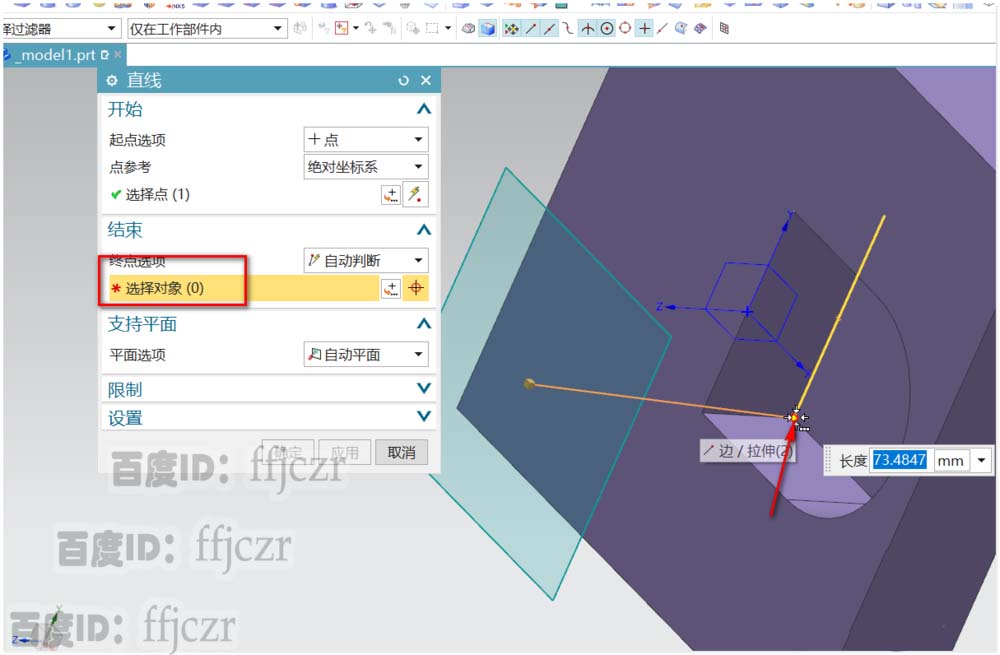Select the gray wireframe body display icon
The width and height of the screenshot is (1000, 655).
point(469,29)
